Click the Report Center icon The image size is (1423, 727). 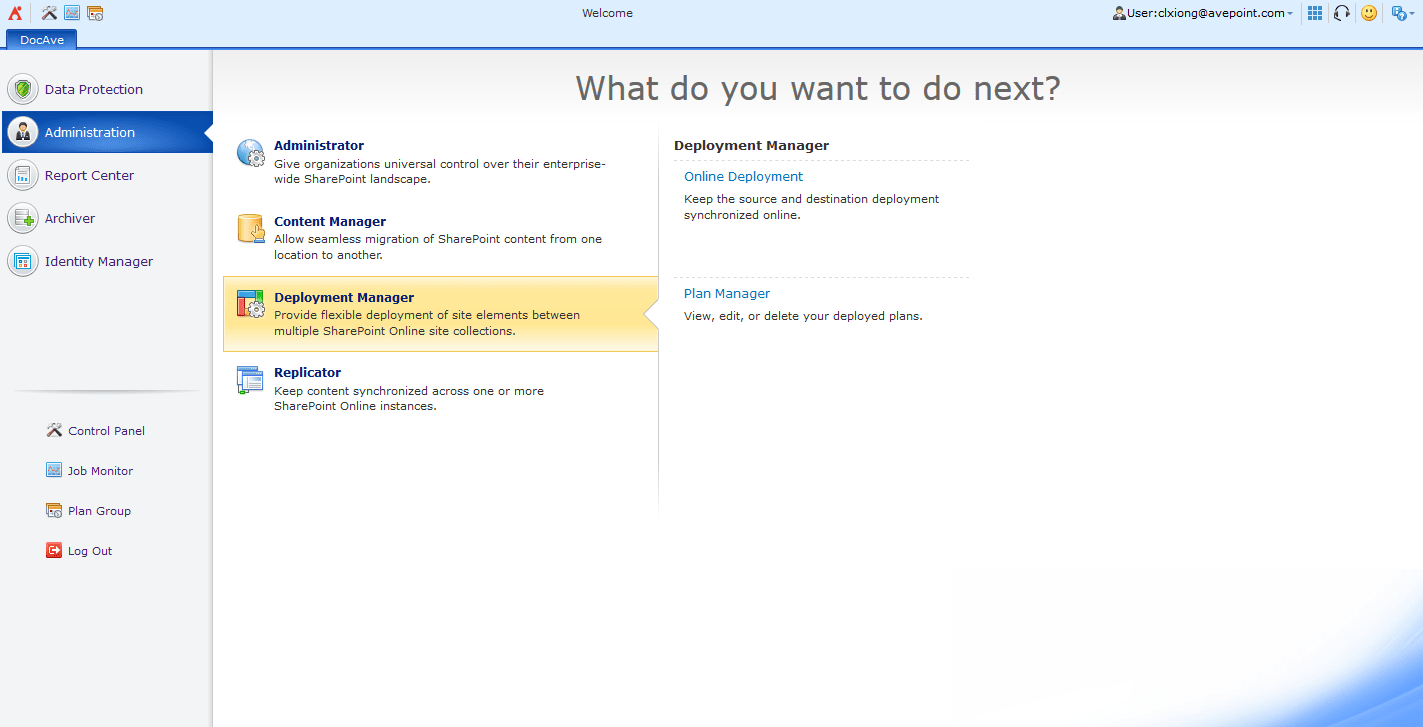pos(23,175)
